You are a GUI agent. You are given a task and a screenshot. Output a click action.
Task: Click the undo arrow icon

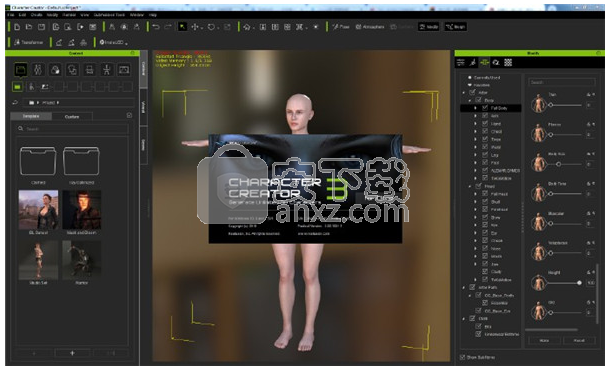pos(156,27)
